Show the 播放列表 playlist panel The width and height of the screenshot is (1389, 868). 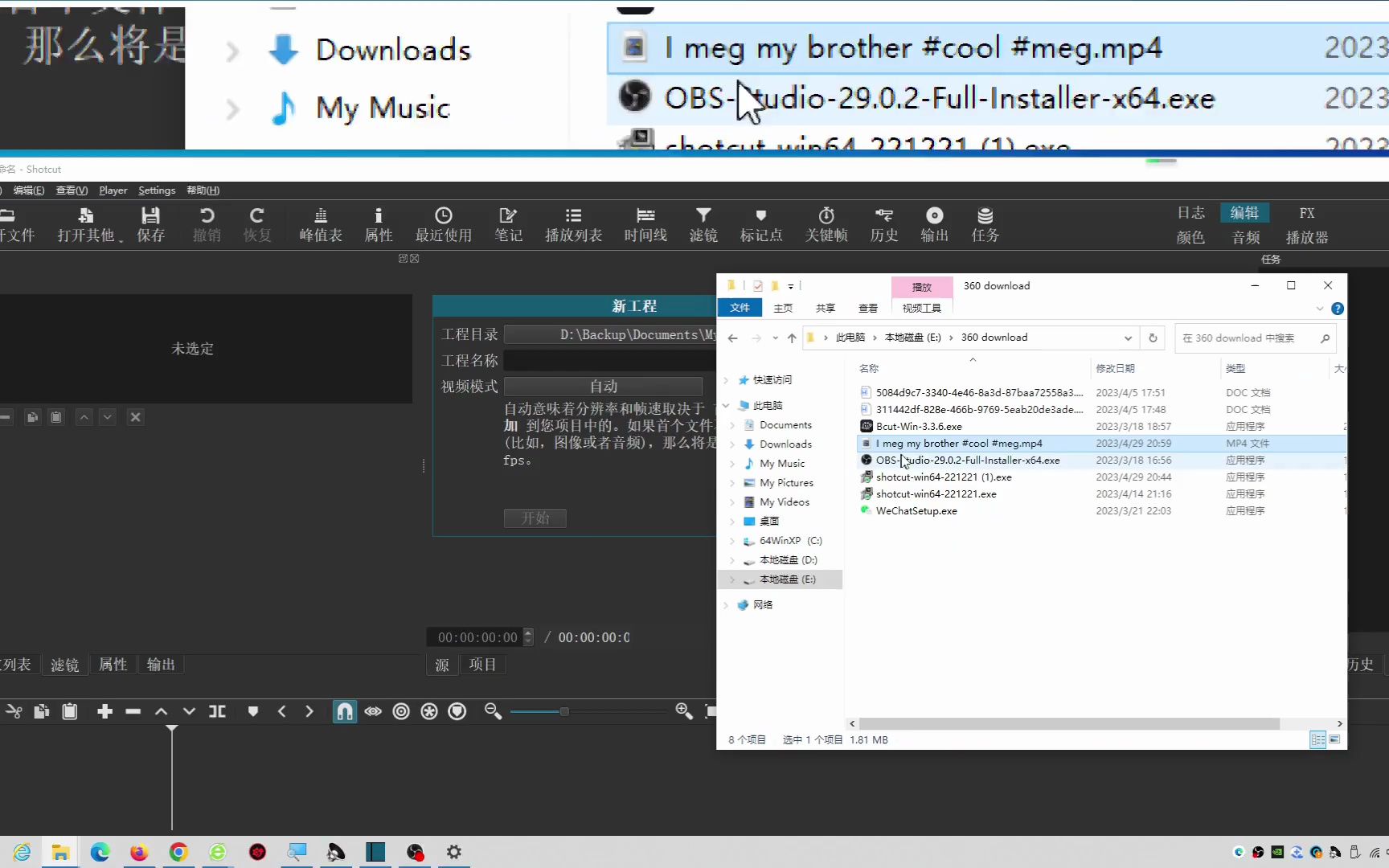pos(573,224)
